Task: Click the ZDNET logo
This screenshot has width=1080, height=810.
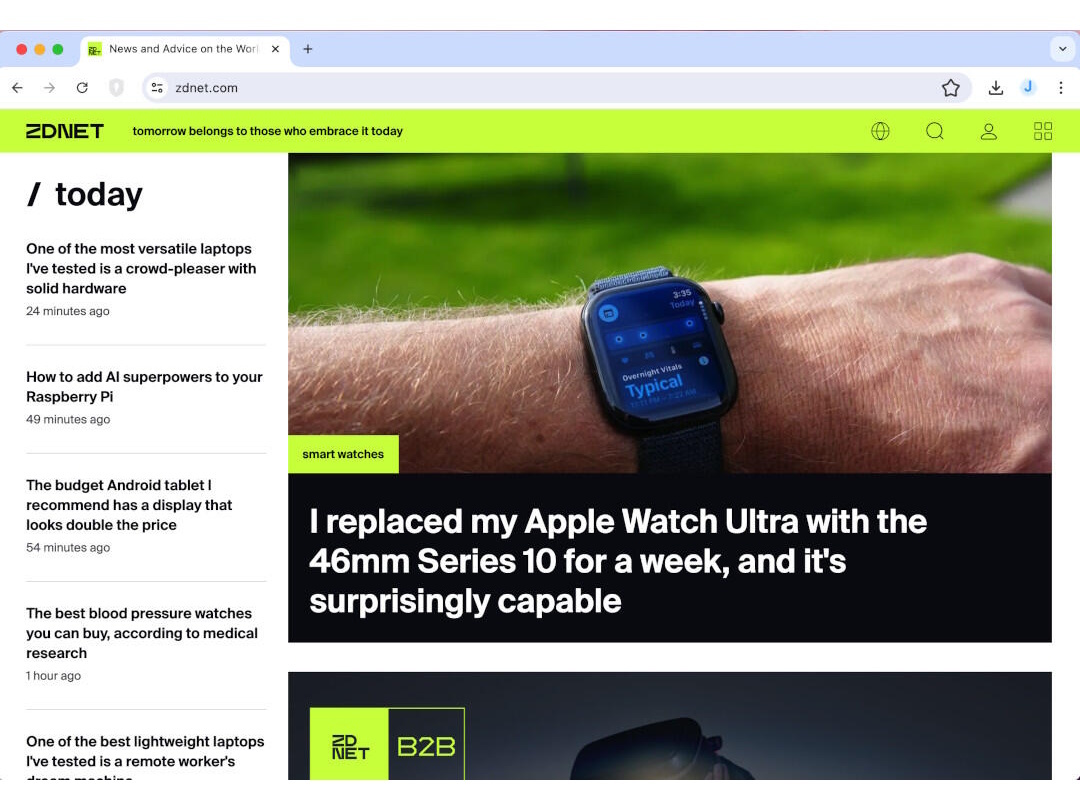Action: (65, 131)
